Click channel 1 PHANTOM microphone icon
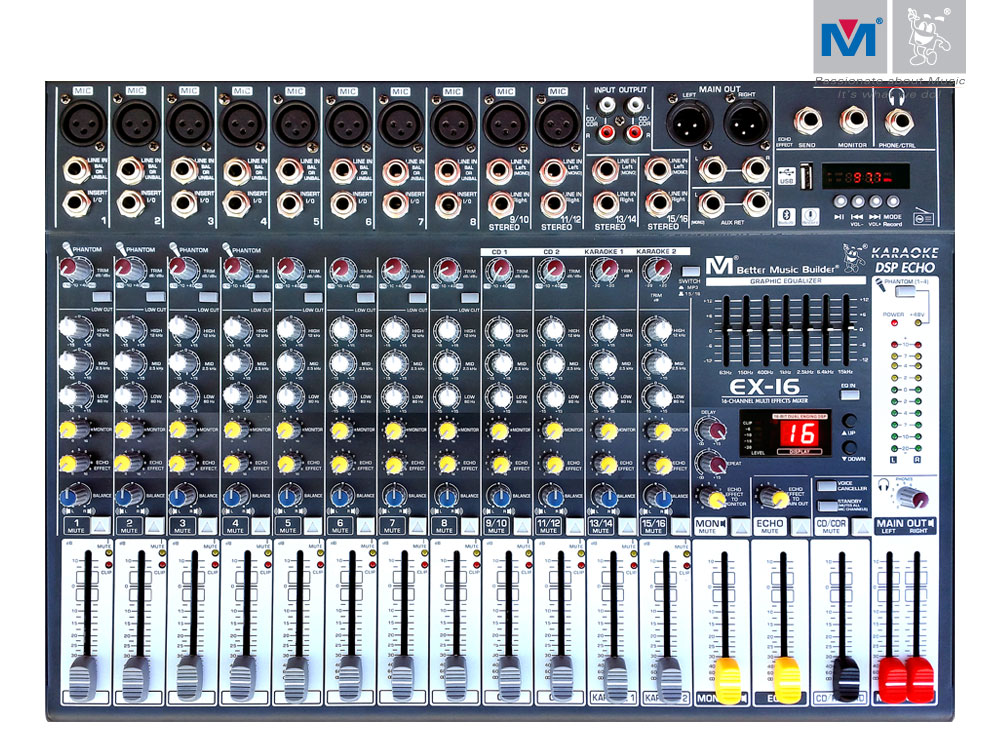The height and width of the screenshot is (732, 1000). point(67,248)
